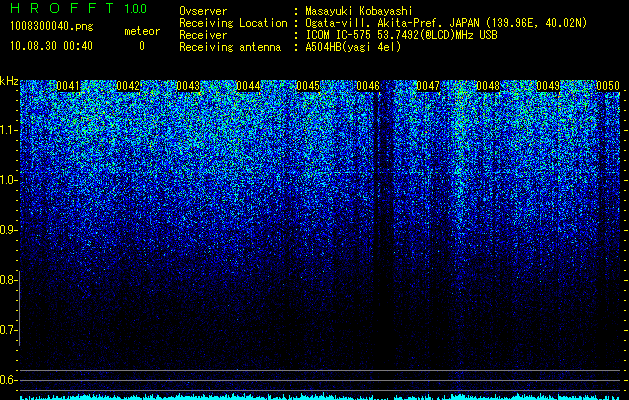This screenshot has height=400, width=629.
Task: Click the cyan signal level graph at bottom
Action: (x=320, y=396)
